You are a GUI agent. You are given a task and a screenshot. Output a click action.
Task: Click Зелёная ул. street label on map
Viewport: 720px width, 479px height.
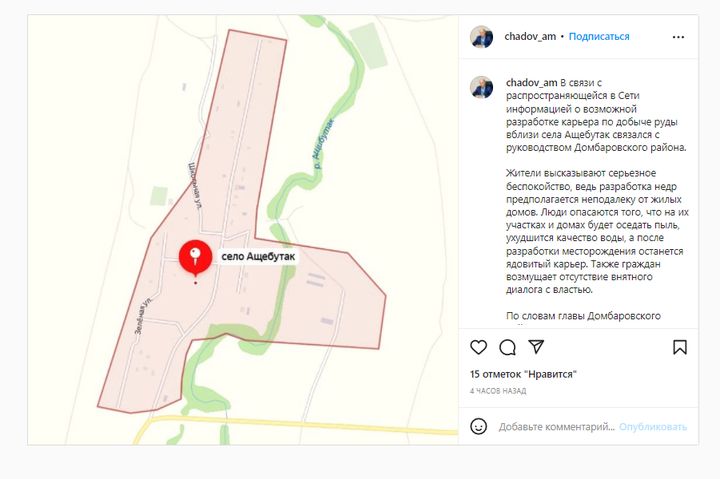click(x=143, y=316)
